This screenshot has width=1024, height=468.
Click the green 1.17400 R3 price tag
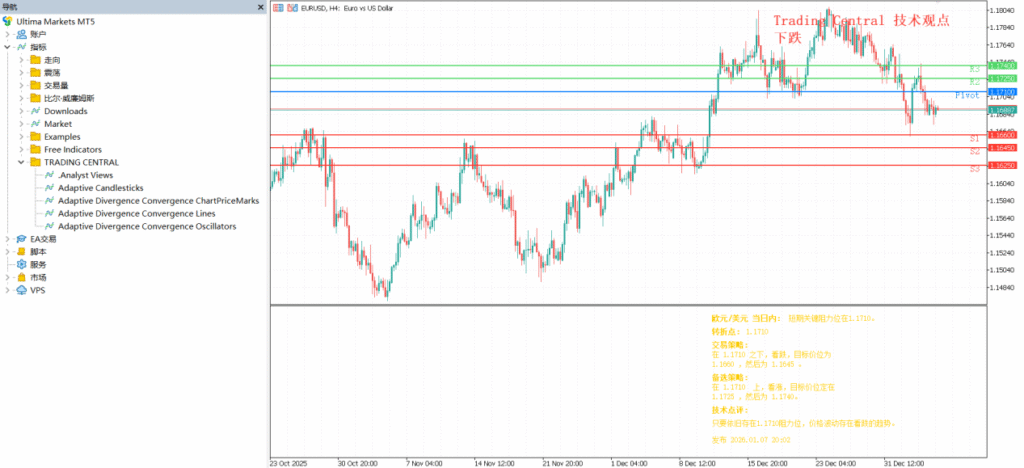click(1001, 66)
